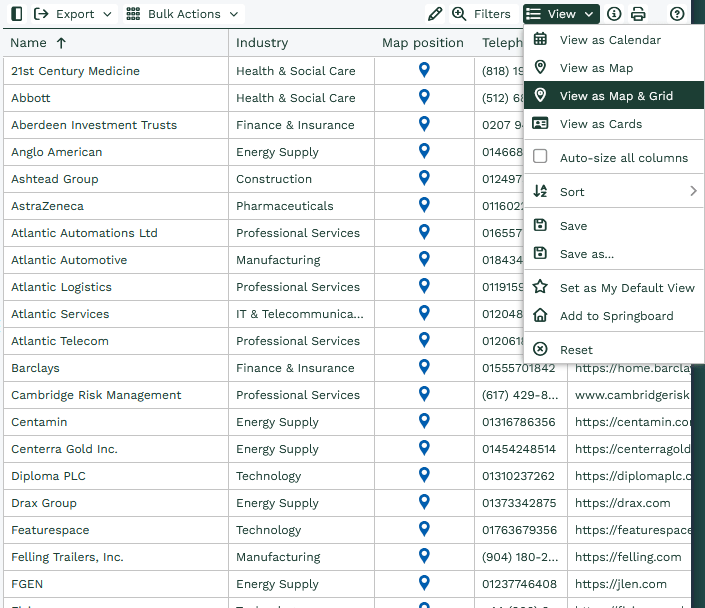
Task: Open the https://felling.com link
Action: [x=628, y=557]
